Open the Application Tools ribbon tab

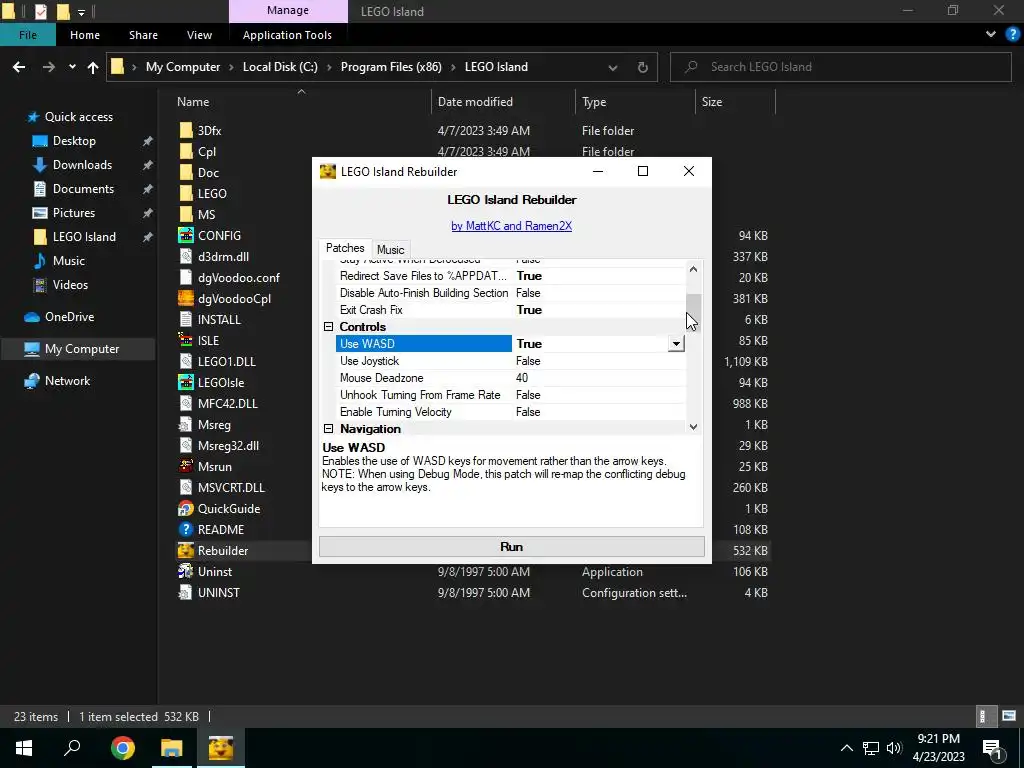(x=287, y=35)
